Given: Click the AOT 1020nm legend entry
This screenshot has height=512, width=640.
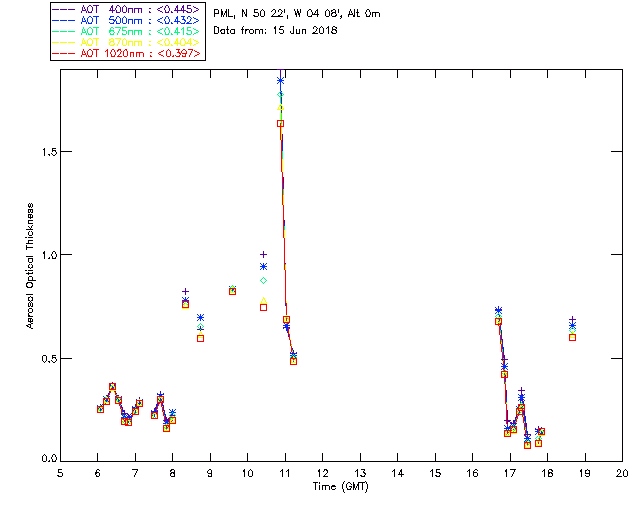Looking at the screenshot, I should pyautogui.click(x=127, y=53).
